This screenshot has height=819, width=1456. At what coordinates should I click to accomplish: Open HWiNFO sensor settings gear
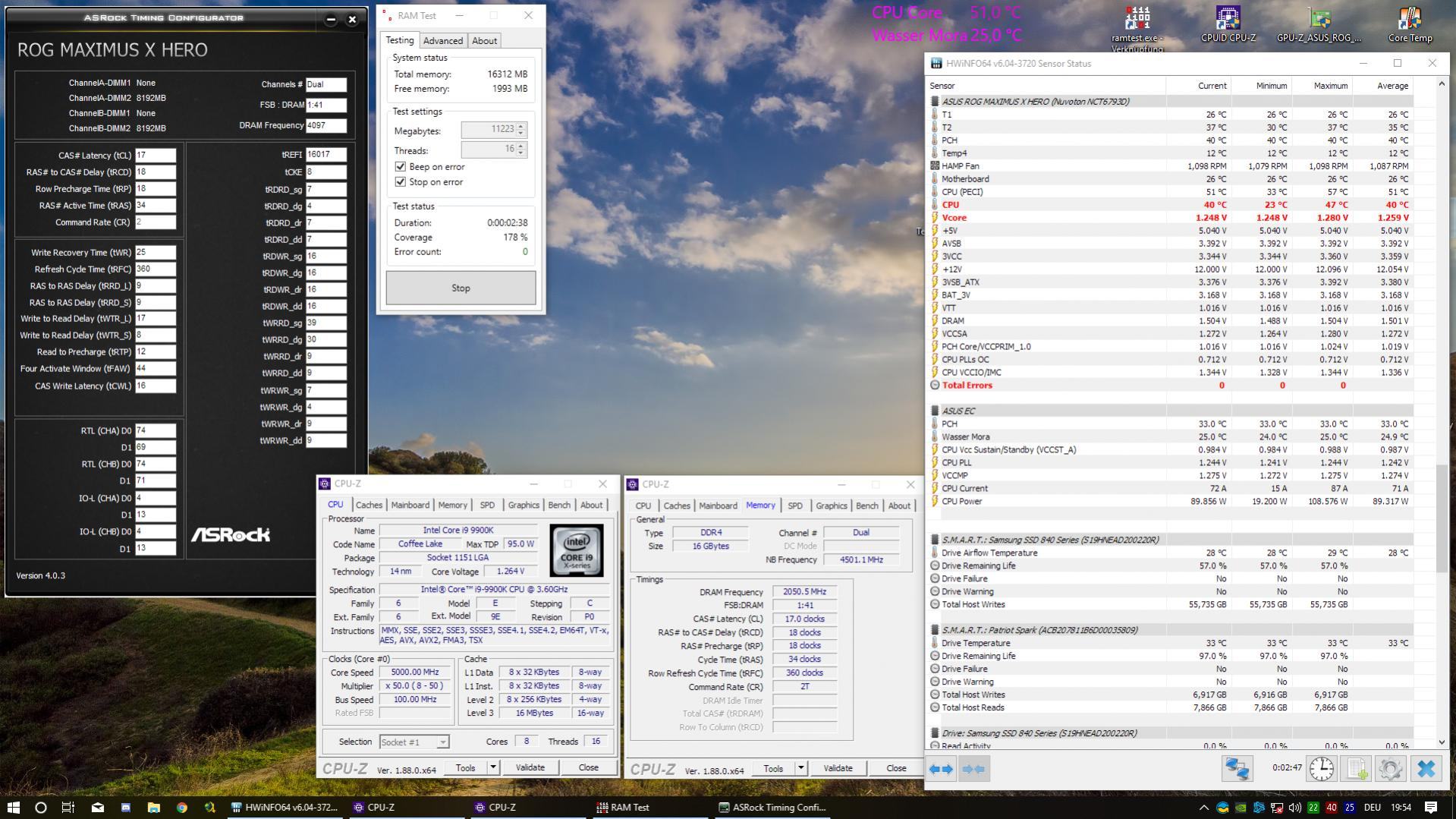pos(1391,769)
